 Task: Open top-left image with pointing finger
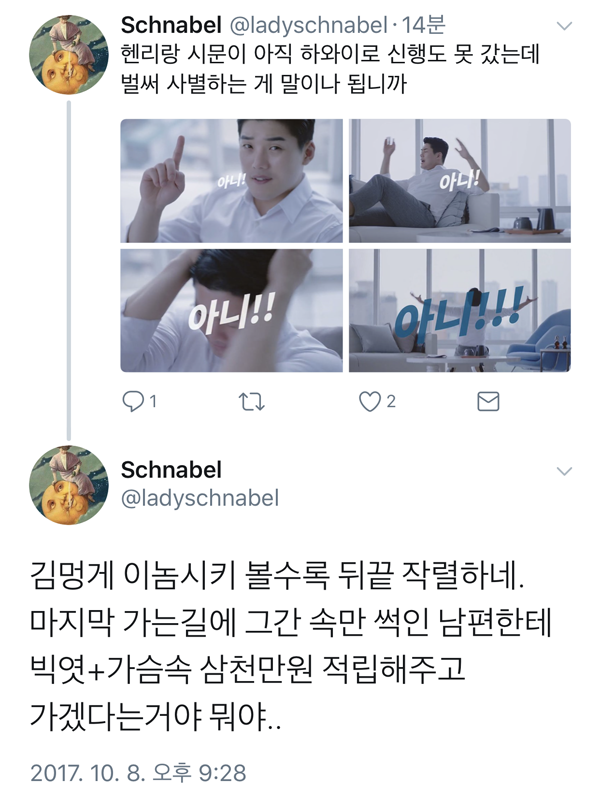pos(231,181)
